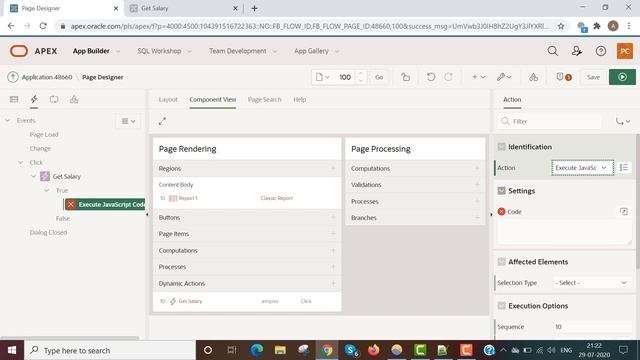Open the PC account menu
The height and width of the screenshot is (360, 640).
coord(624,51)
